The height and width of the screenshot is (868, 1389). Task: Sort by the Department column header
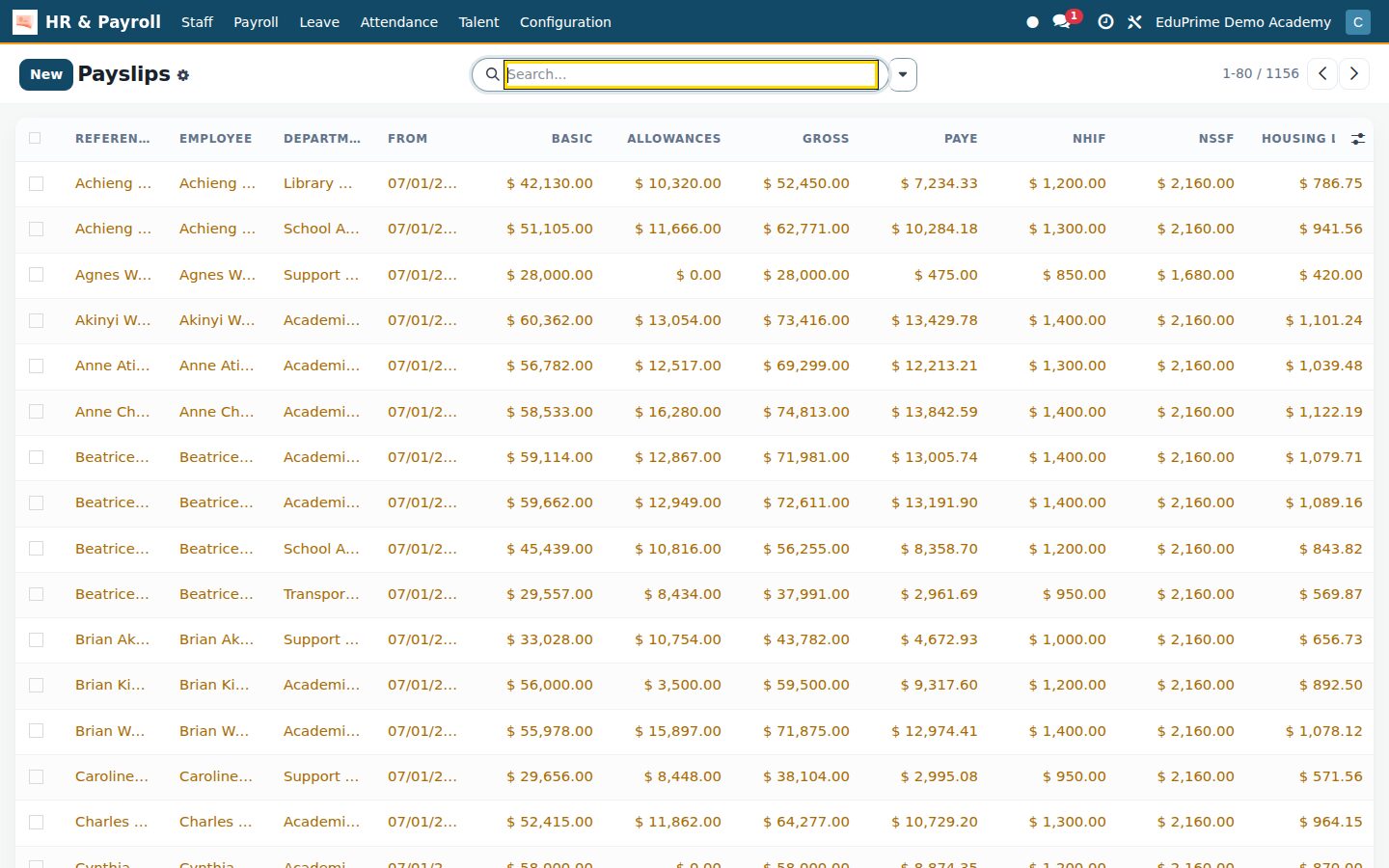(x=321, y=139)
